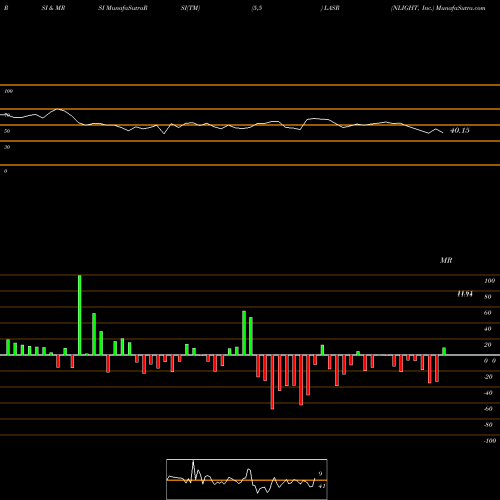Click the SI MunafaSutraR header text

point(123,8)
